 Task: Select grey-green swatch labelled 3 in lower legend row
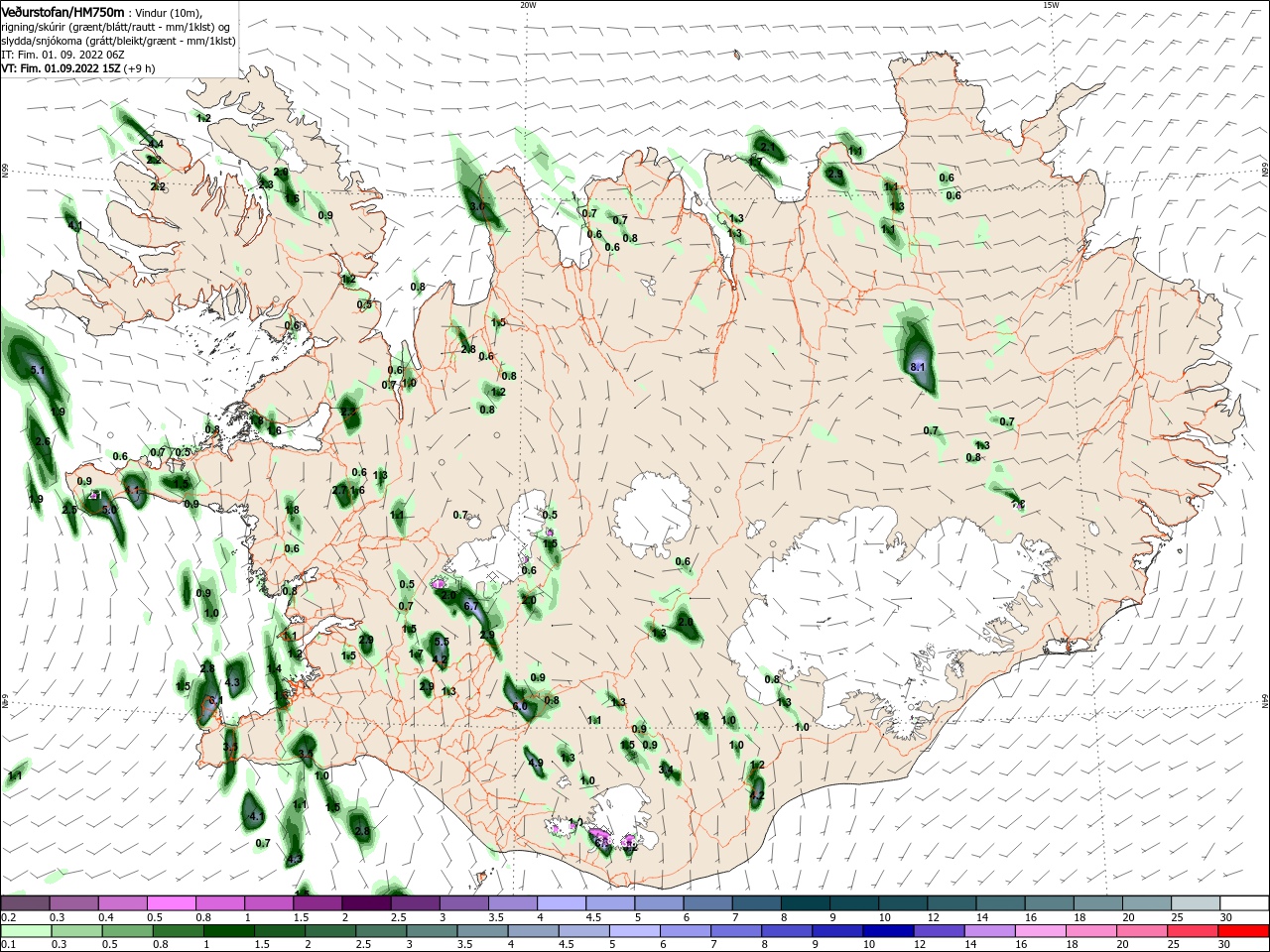click(x=433, y=931)
